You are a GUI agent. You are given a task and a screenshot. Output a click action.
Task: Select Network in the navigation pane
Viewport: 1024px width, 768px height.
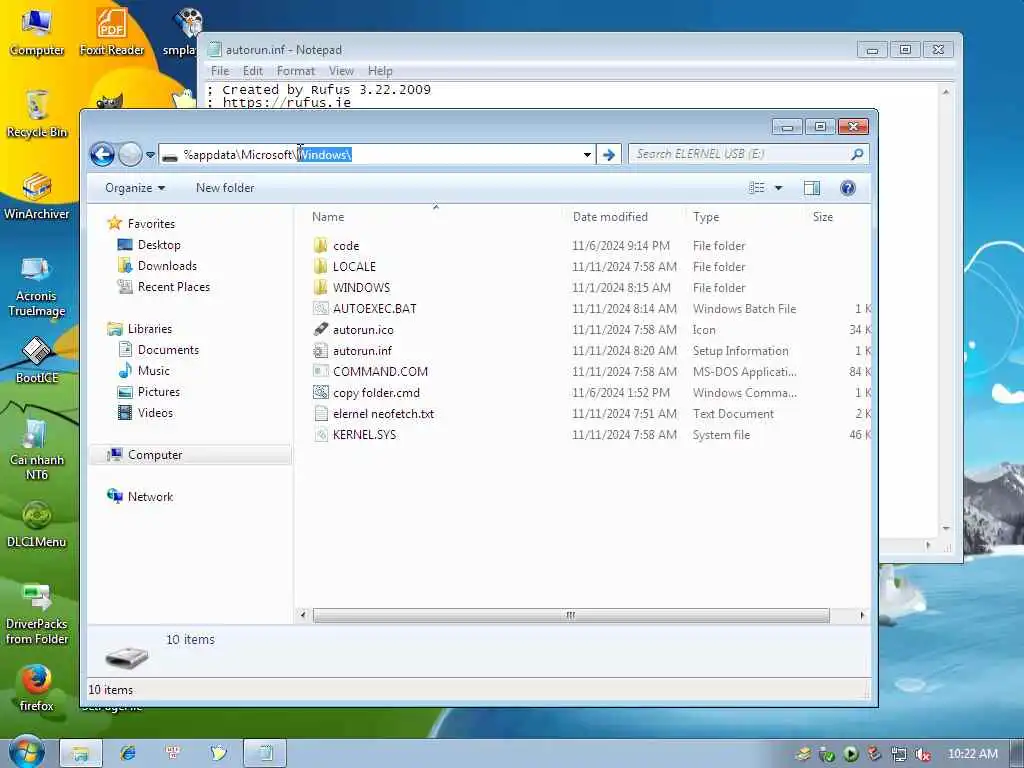tap(150, 497)
